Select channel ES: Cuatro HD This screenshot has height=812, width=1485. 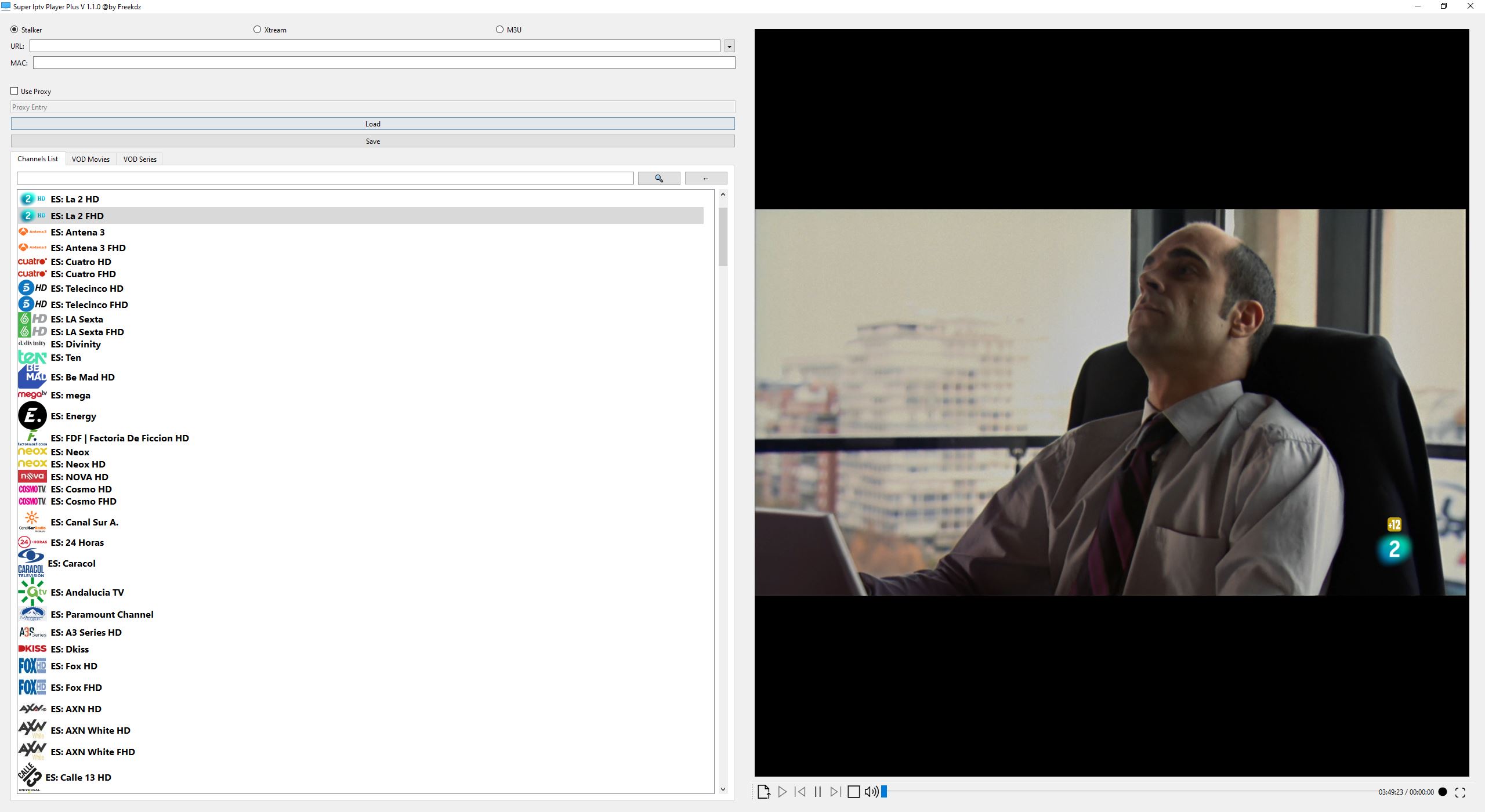[x=361, y=262]
